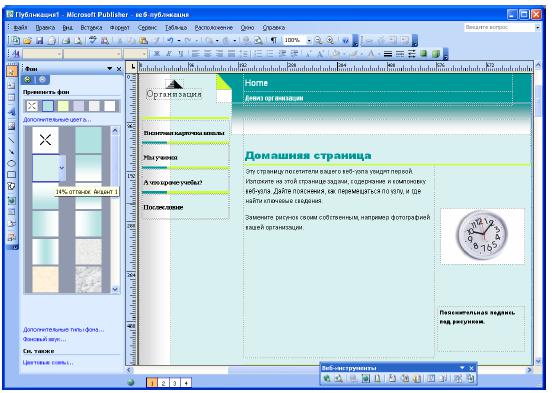Select the Rectangle tool in left toolbar

11,175
